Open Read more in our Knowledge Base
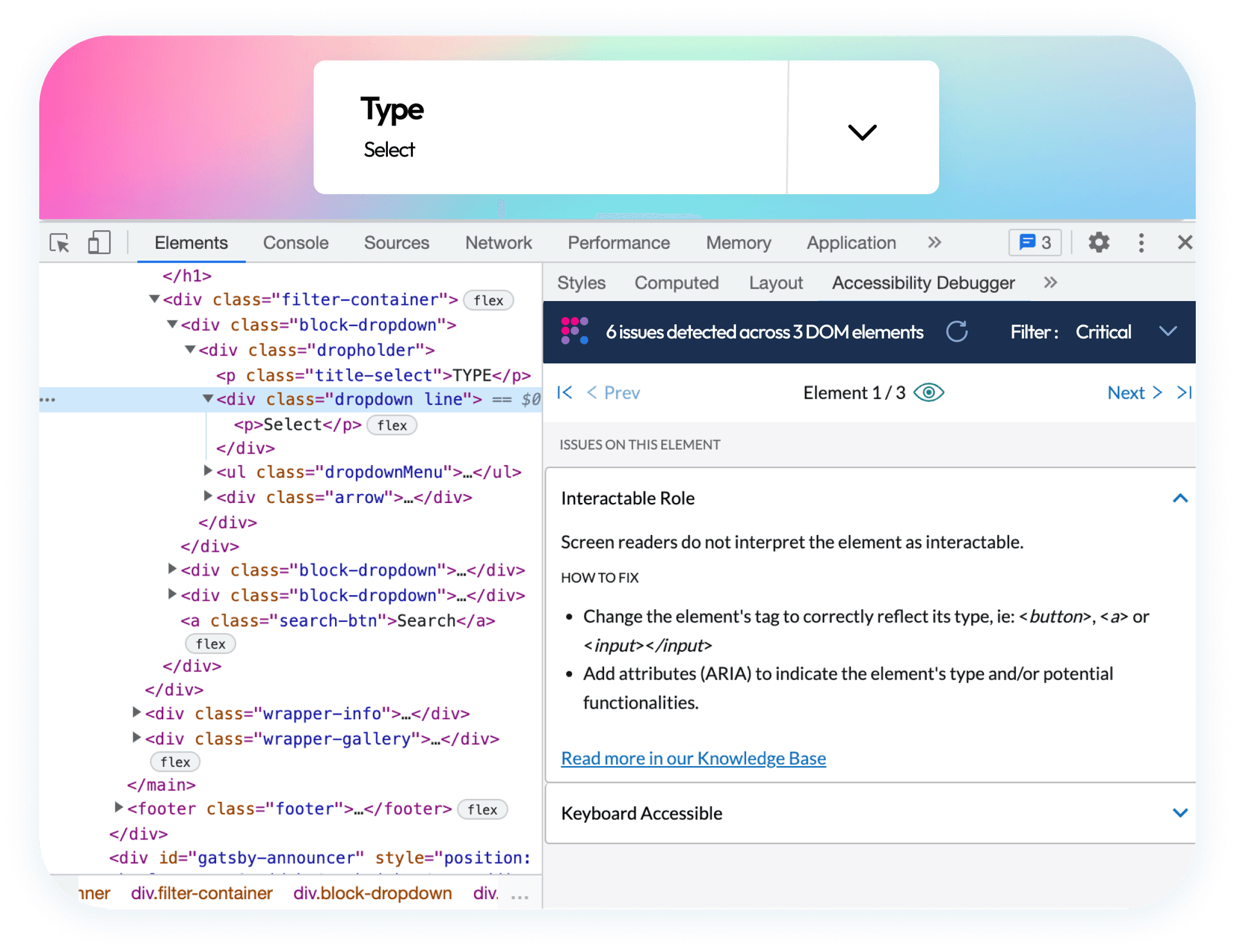 click(x=693, y=758)
